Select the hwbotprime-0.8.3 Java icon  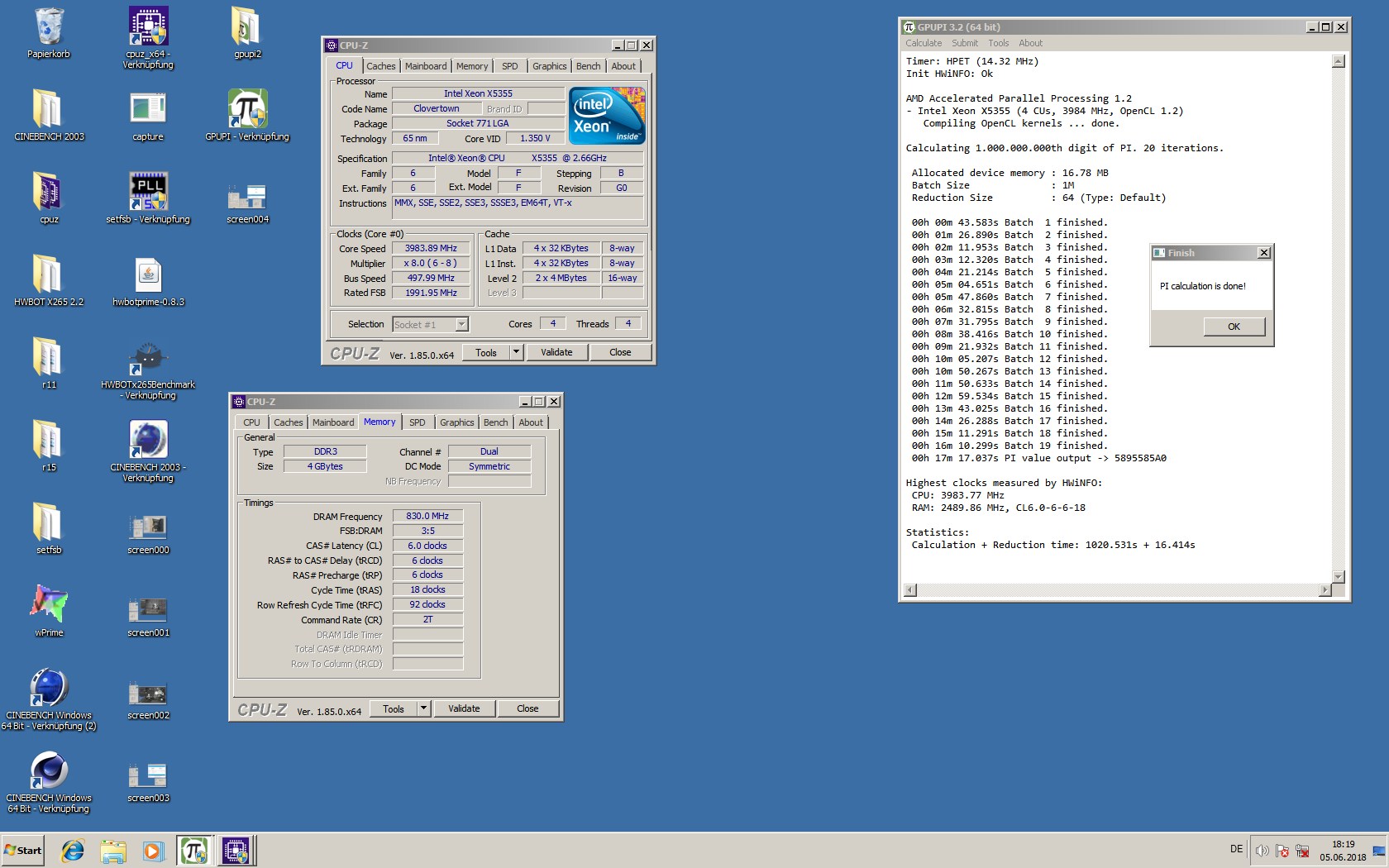148,274
